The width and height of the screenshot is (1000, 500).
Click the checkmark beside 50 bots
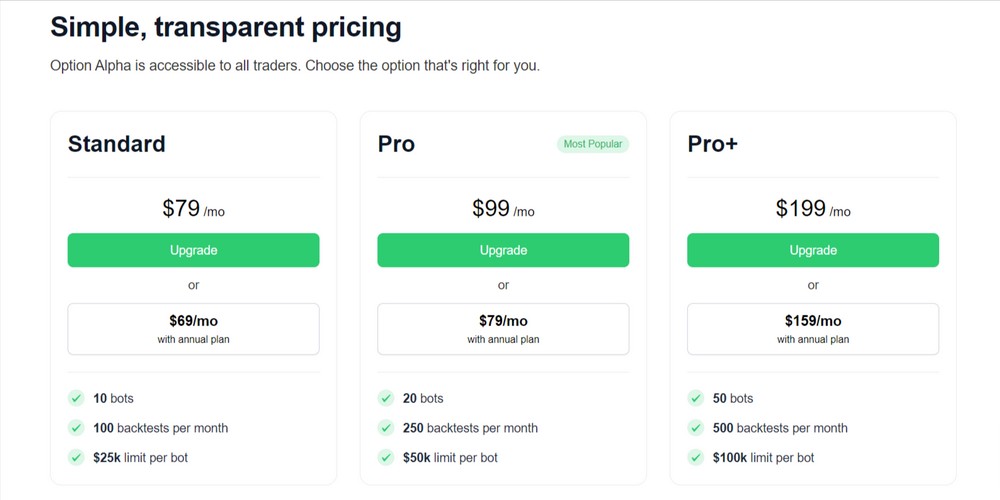pos(696,398)
